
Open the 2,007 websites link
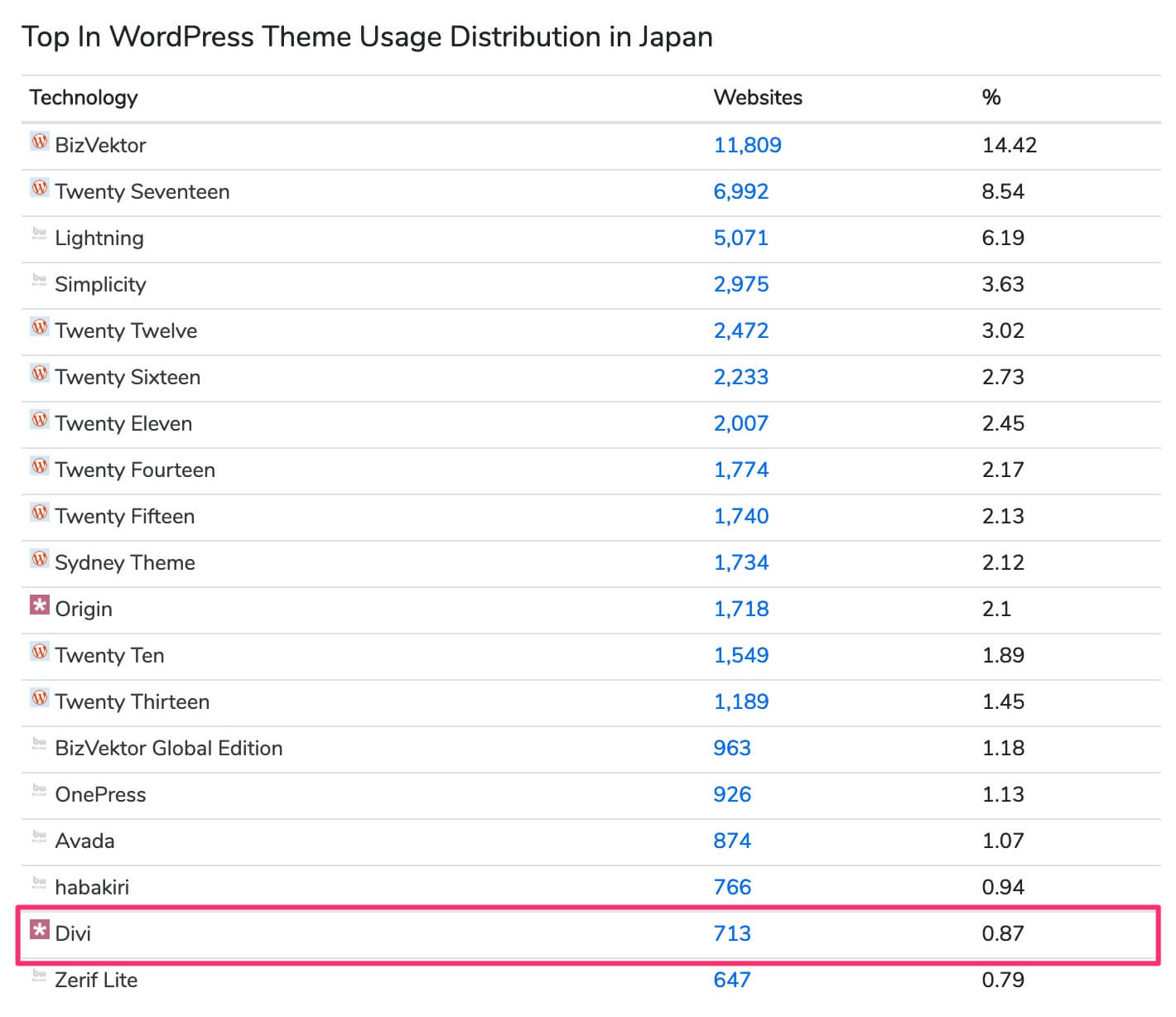coord(740,423)
